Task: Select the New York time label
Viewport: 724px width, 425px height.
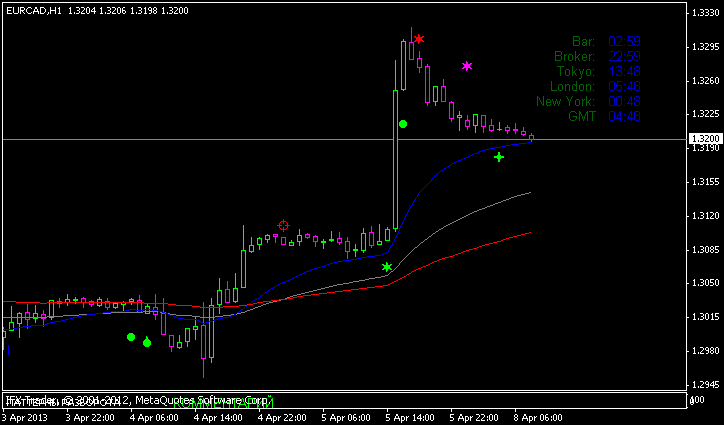Action: [x=565, y=101]
